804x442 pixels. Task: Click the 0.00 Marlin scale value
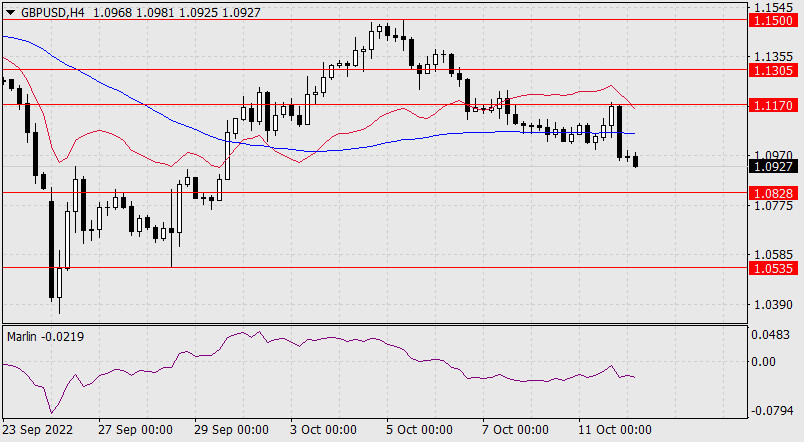click(763, 362)
